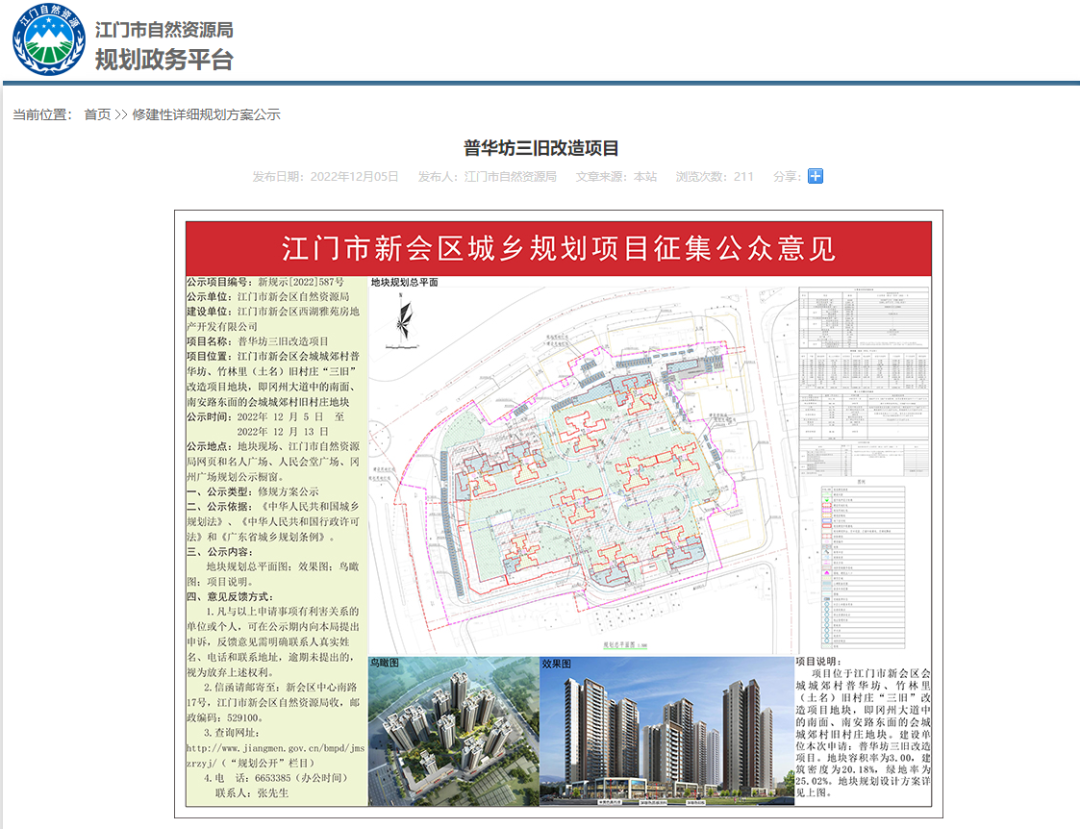Image resolution: width=1080 pixels, height=829 pixels.
Task: Click the red banner 江门市新会区城乡规划项目征集公众意见
Action: pyautogui.click(x=559, y=249)
